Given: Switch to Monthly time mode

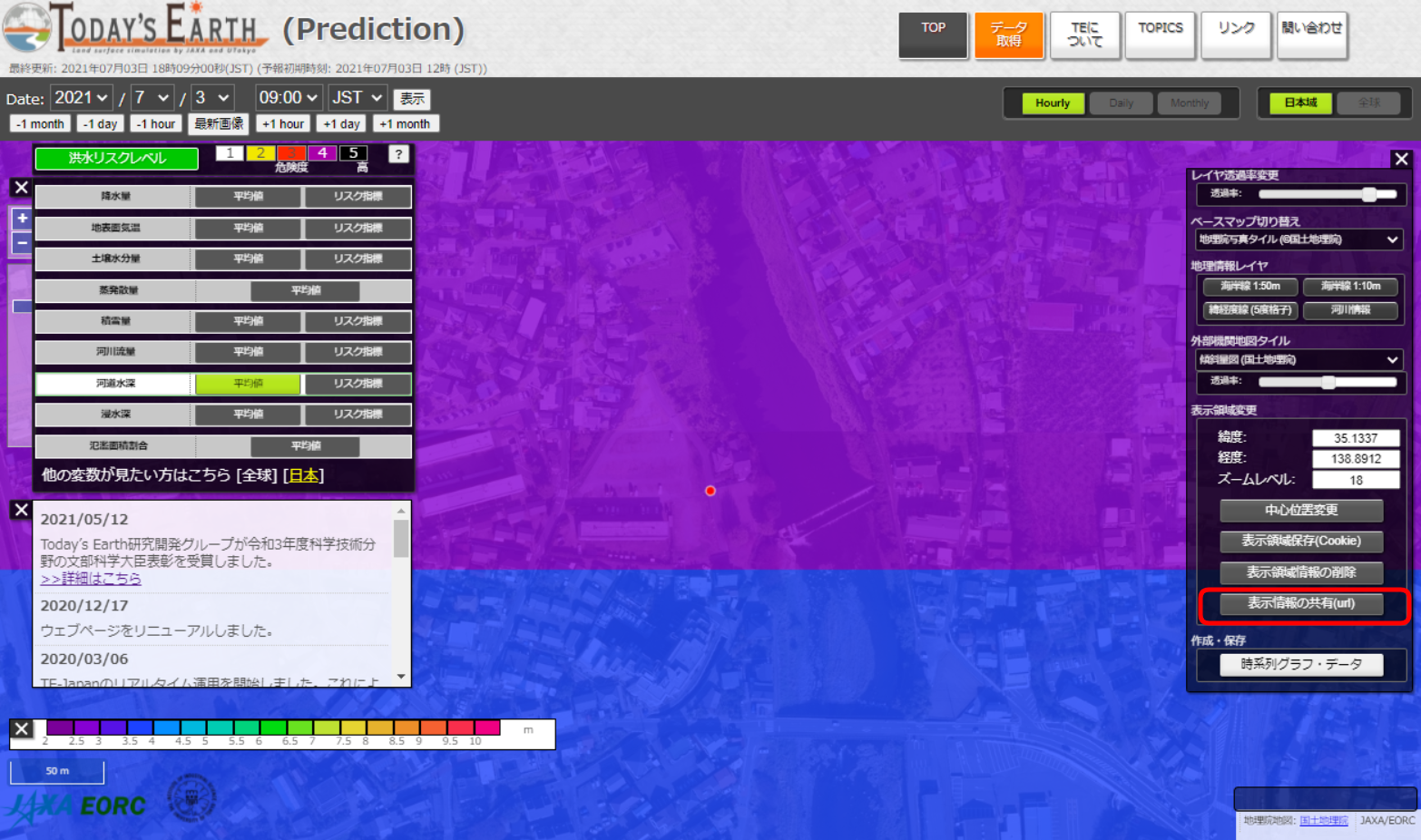Looking at the screenshot, I should tap(1189, 103).
